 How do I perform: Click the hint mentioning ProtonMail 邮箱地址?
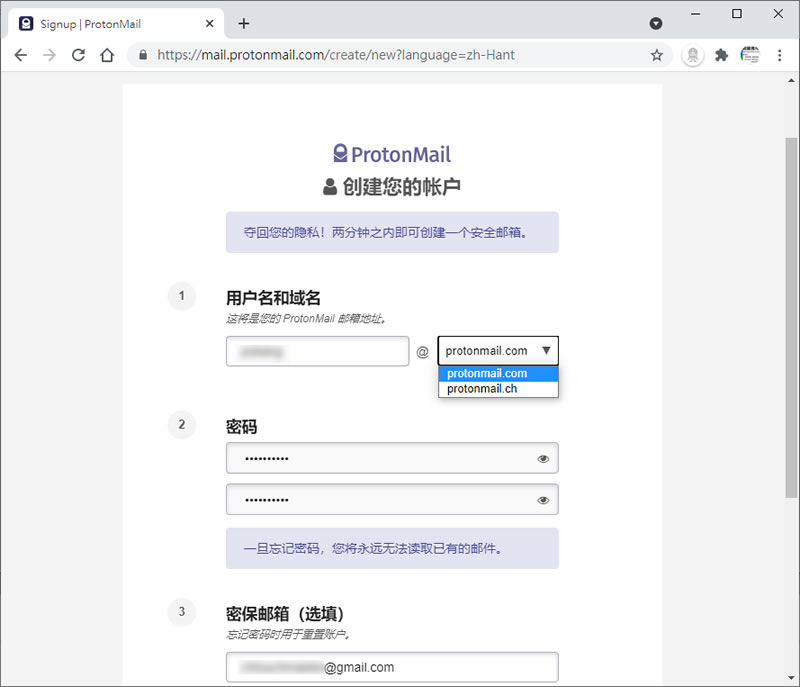click(x=307, y=318)
